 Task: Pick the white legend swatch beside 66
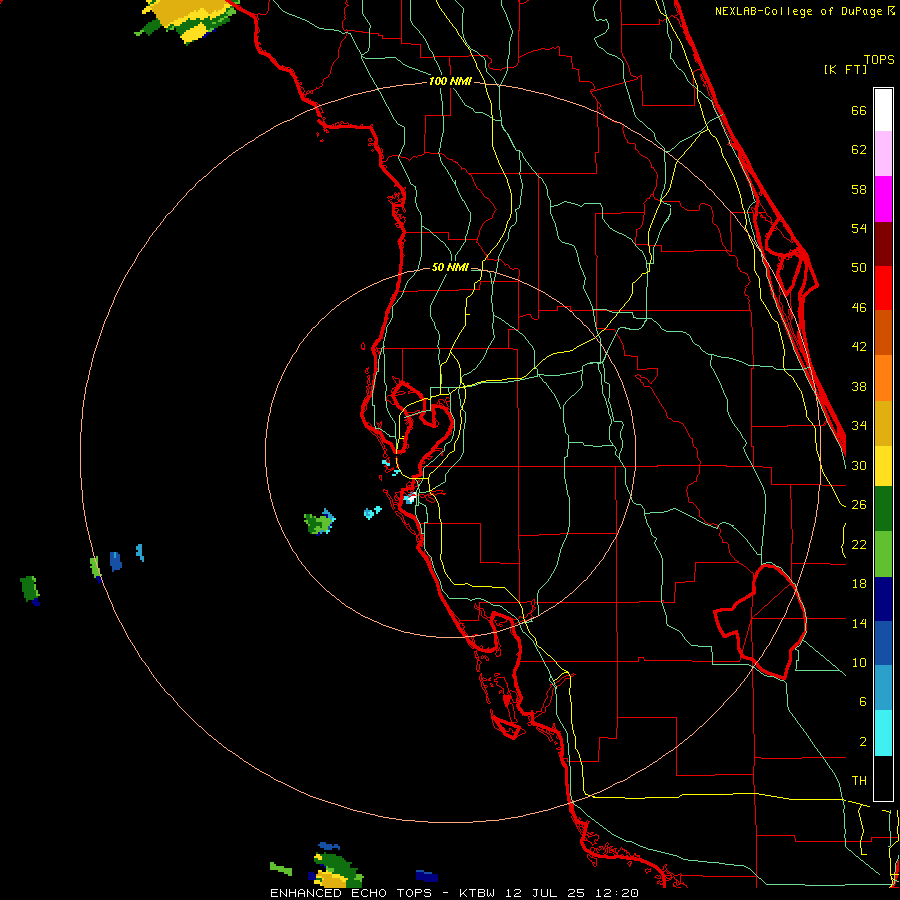[883, 110]
